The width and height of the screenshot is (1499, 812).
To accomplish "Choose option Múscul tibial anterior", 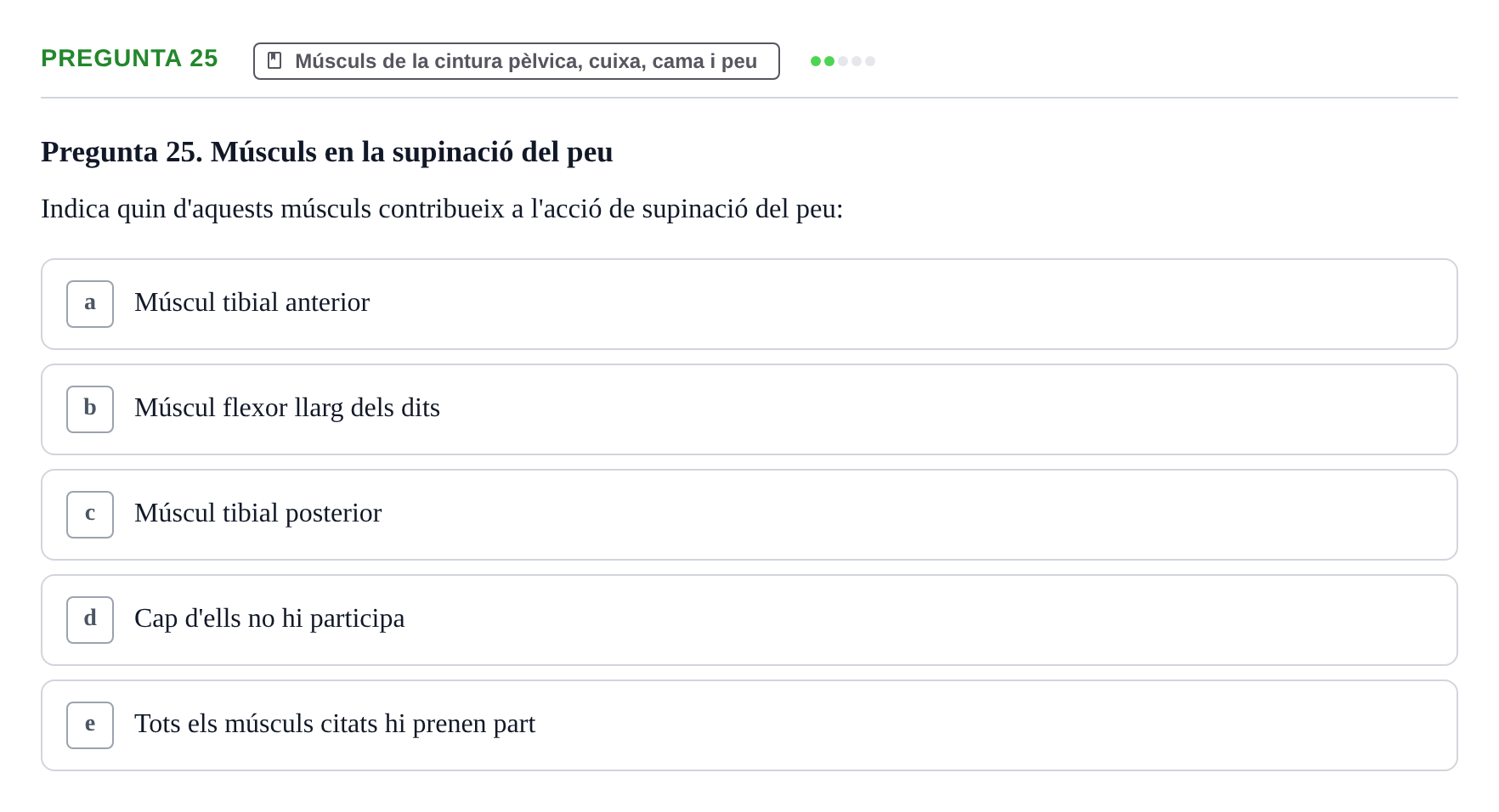I will [749, 304].
